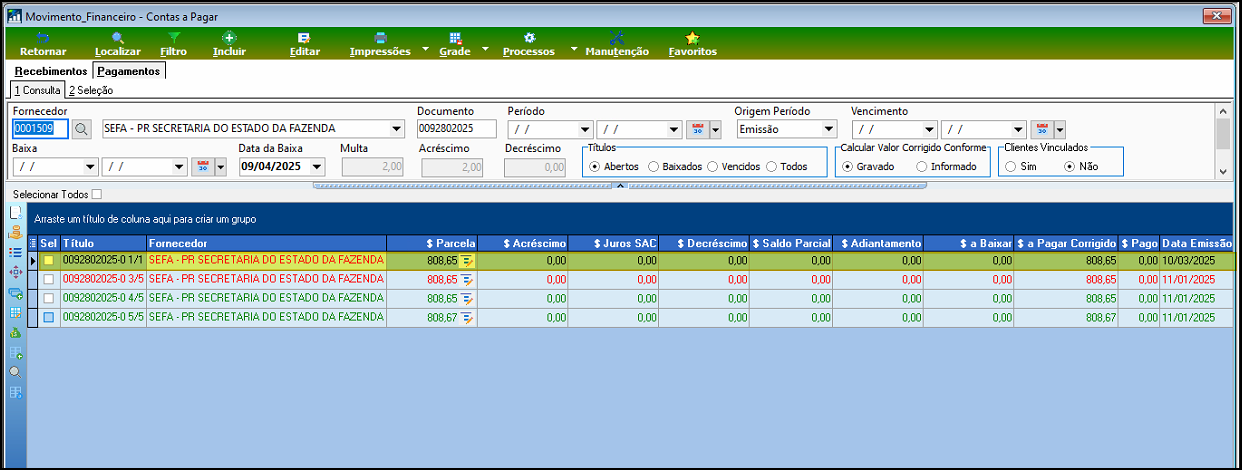Select the Abertos radio button
Image resolution: width=1242 pixels, height=470 pixels.
(x=595, y=167)
